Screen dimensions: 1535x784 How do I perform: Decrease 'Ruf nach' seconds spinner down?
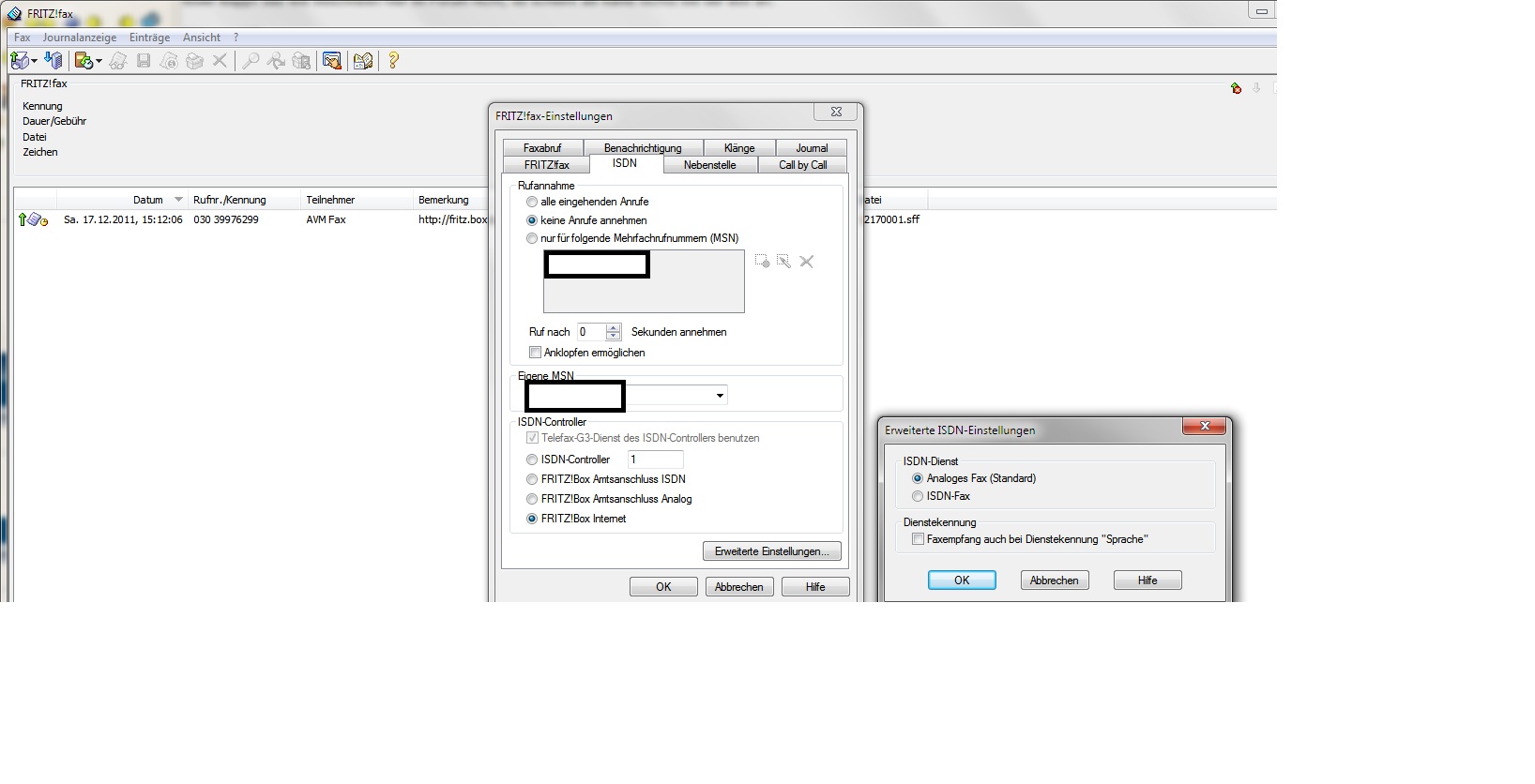[614, 336]
